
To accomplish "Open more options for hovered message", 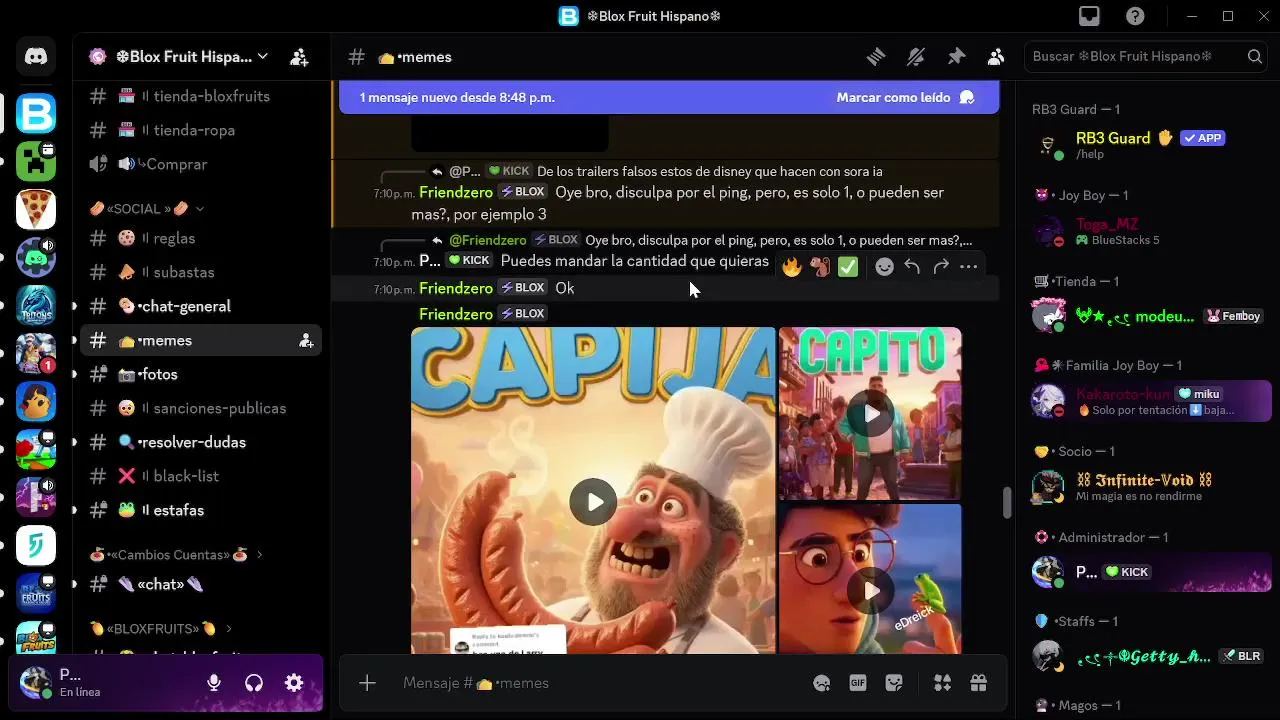I will [968, 267].
